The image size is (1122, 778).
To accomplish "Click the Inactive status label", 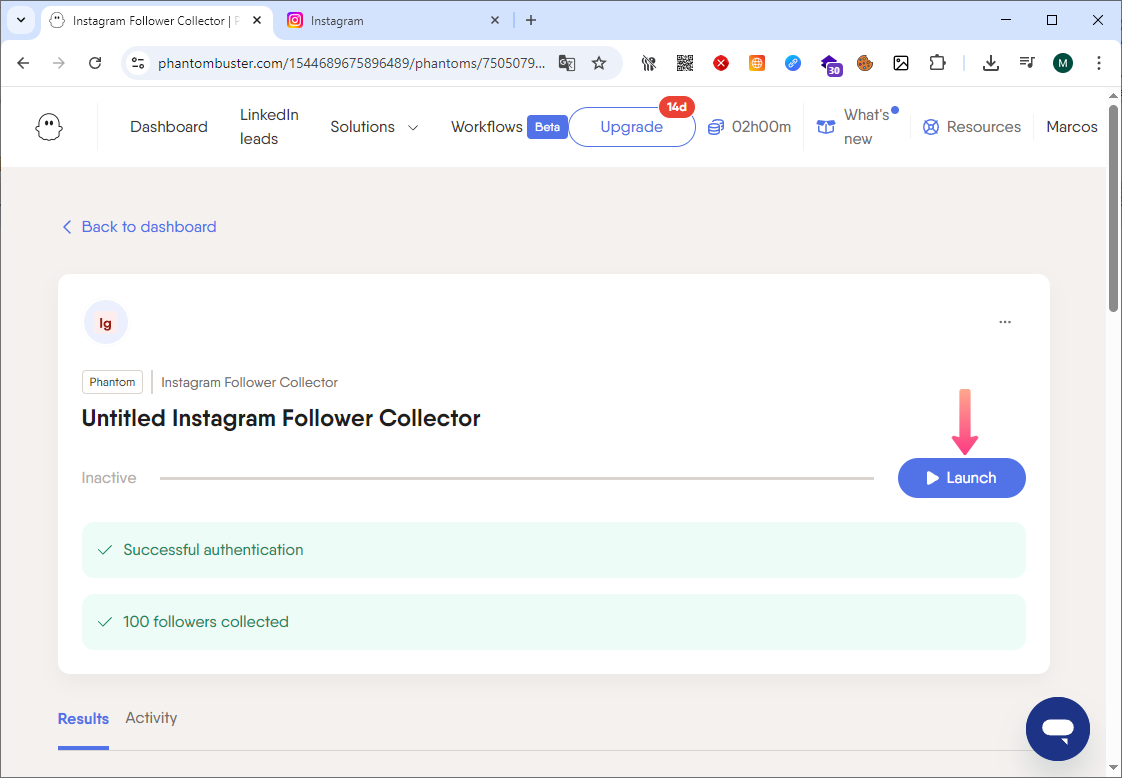I will click(x=109, y=478).
